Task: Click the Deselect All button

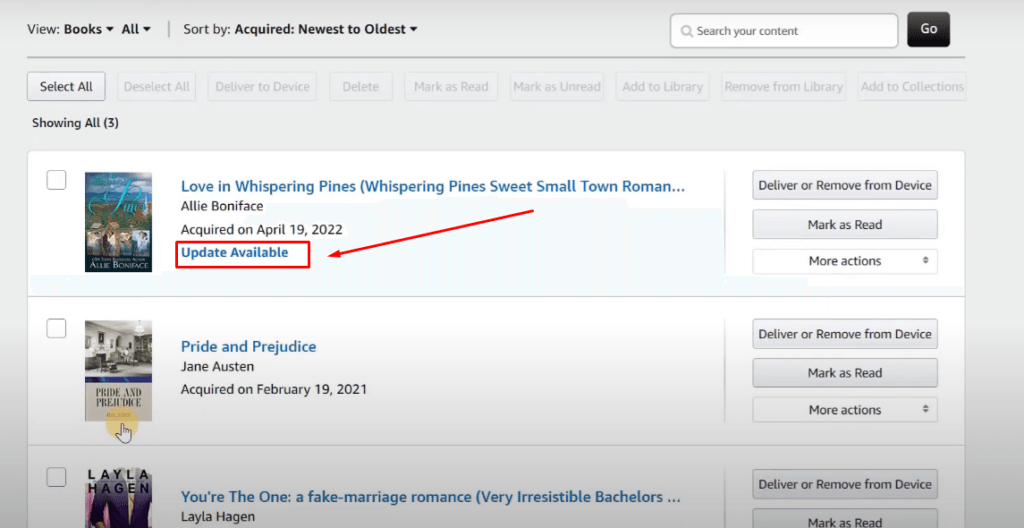Action: [157, 86]
